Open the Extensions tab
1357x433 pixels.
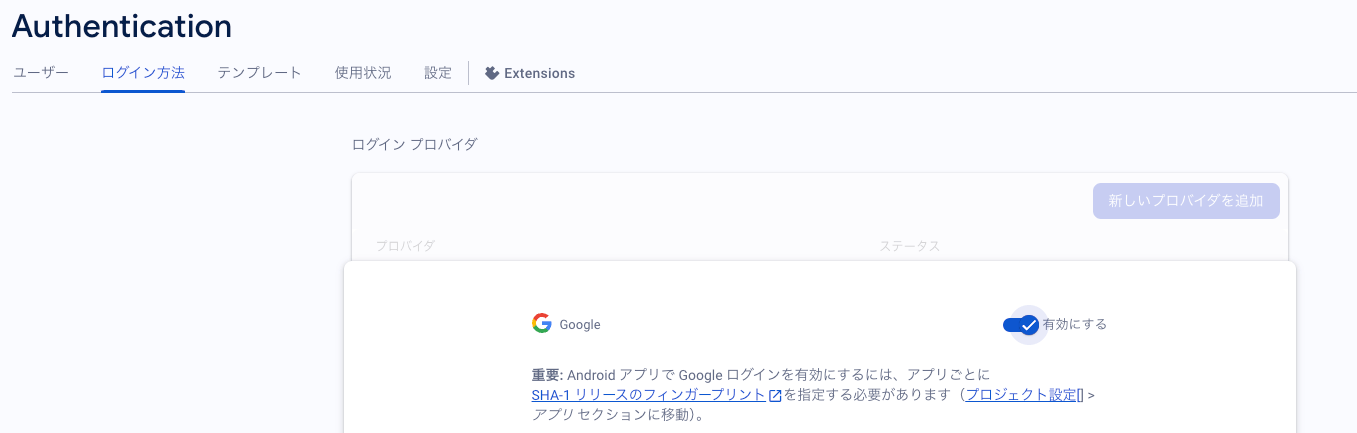point(530,73)
